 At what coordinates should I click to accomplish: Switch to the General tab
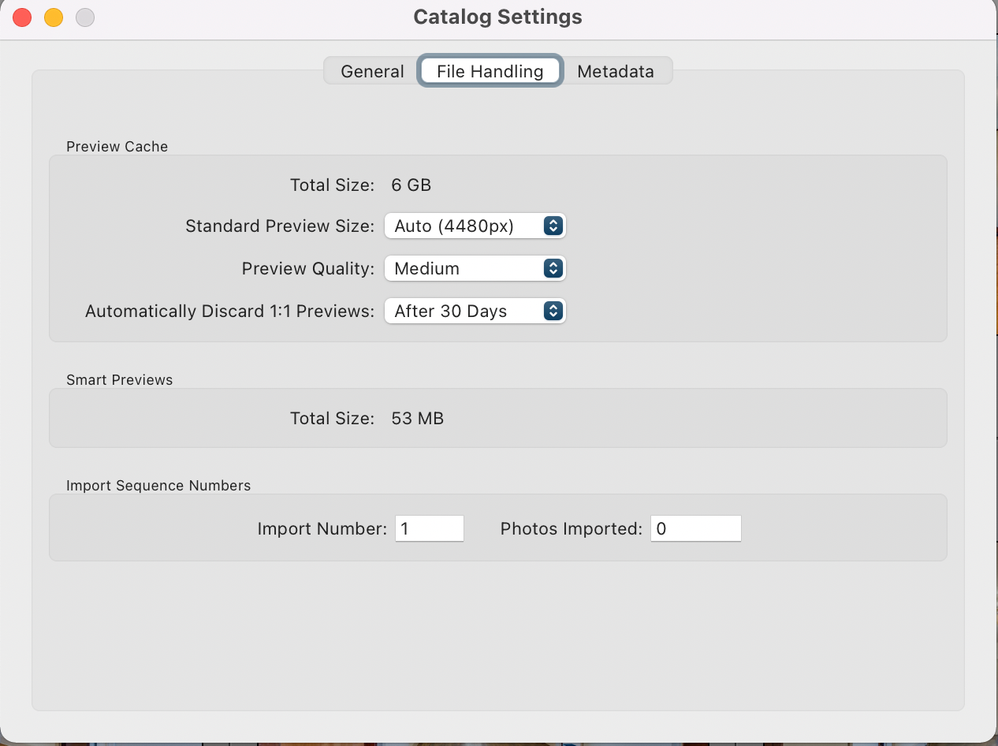coord(372,71)
